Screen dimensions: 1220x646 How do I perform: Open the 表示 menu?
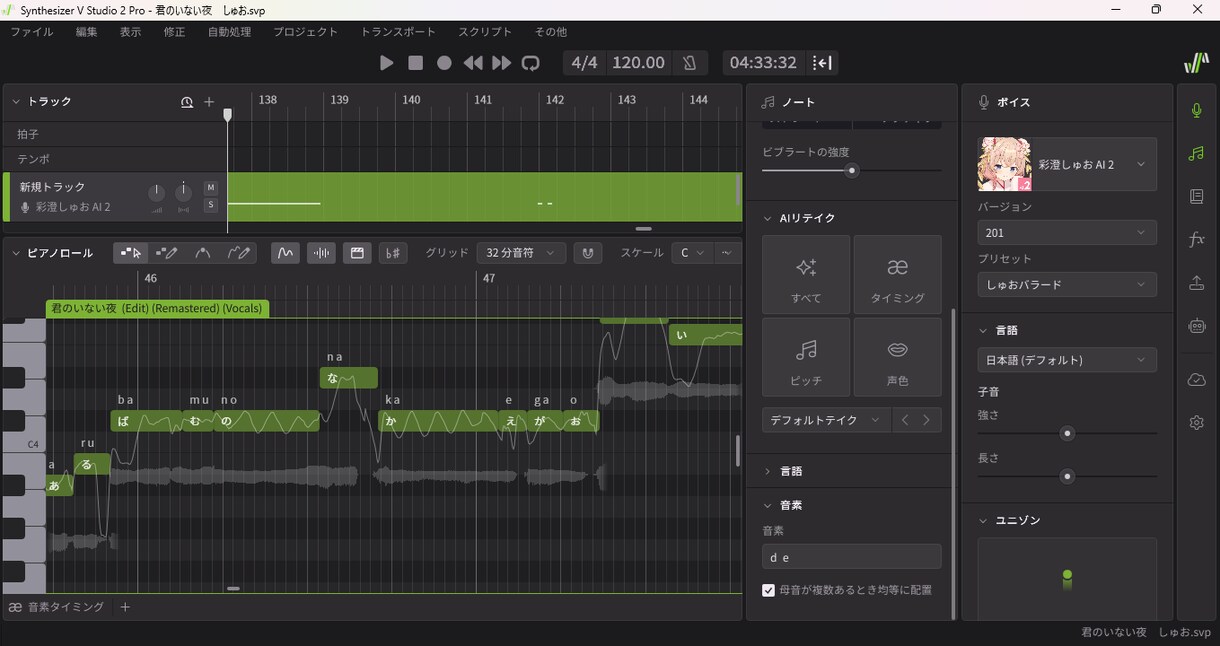130,32
